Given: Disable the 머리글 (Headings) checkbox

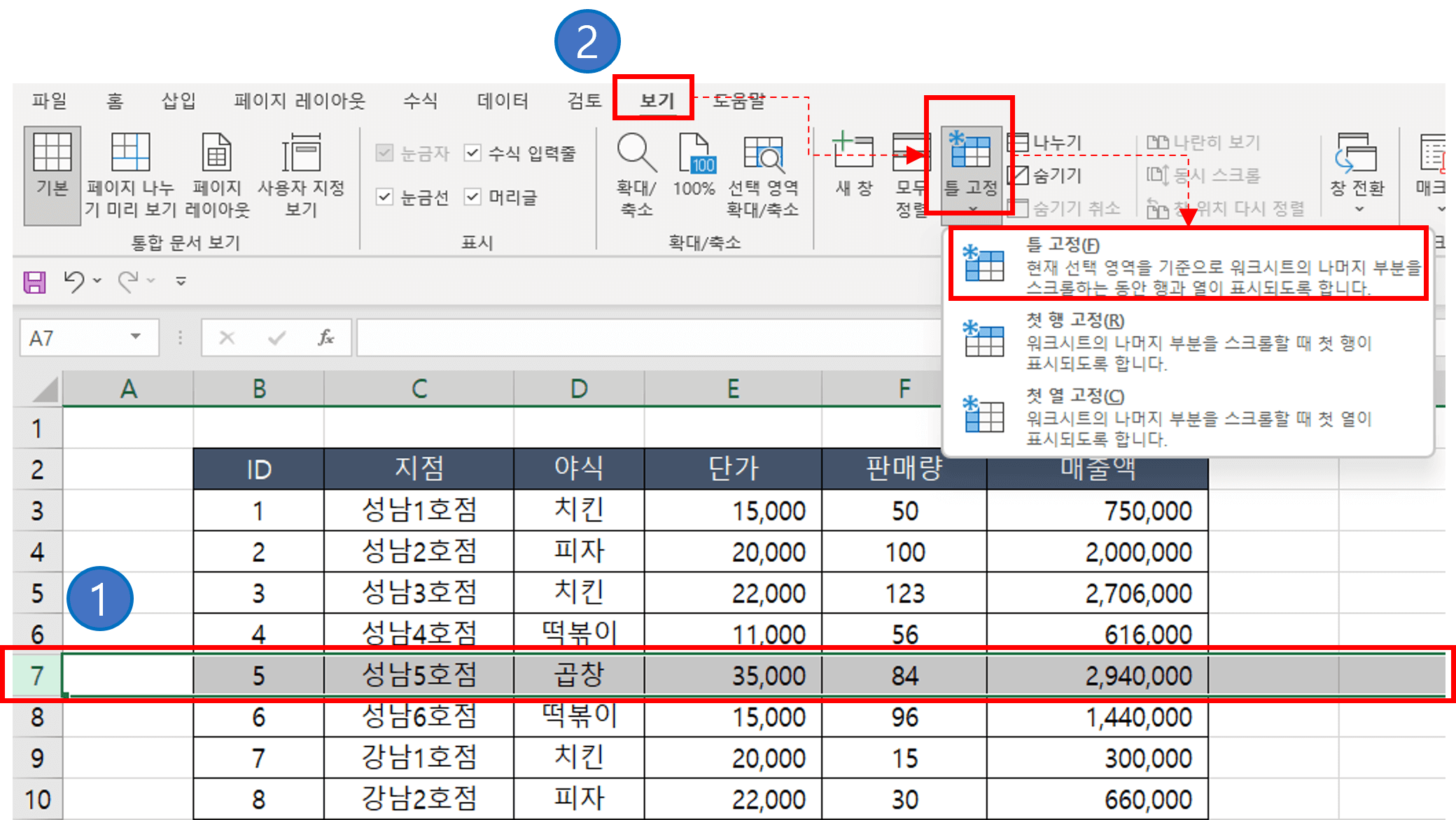Looking at the screenshot, I should click(x=474, y=197).
